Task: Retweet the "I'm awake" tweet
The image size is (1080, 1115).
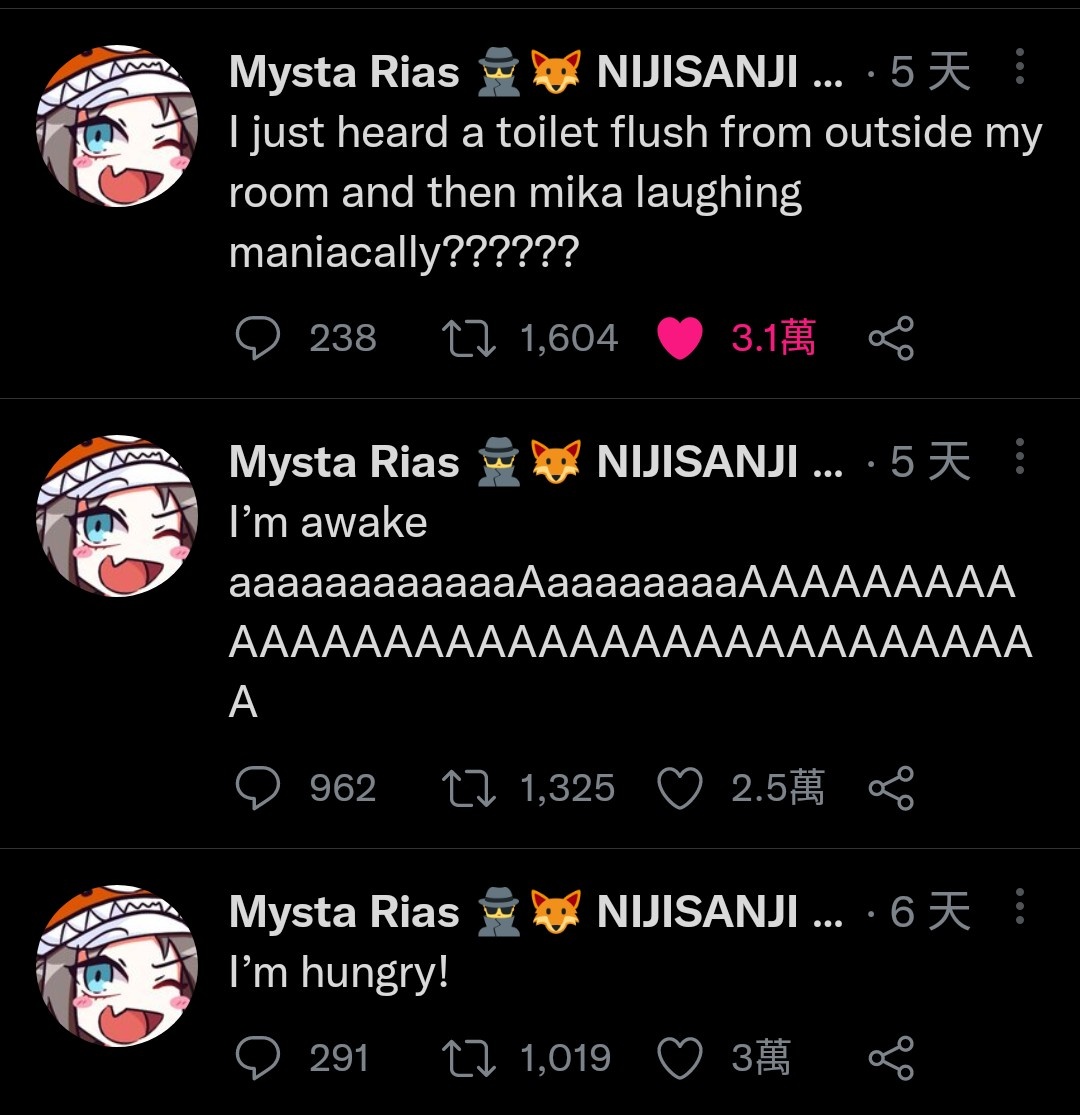Action: point(469,789)
